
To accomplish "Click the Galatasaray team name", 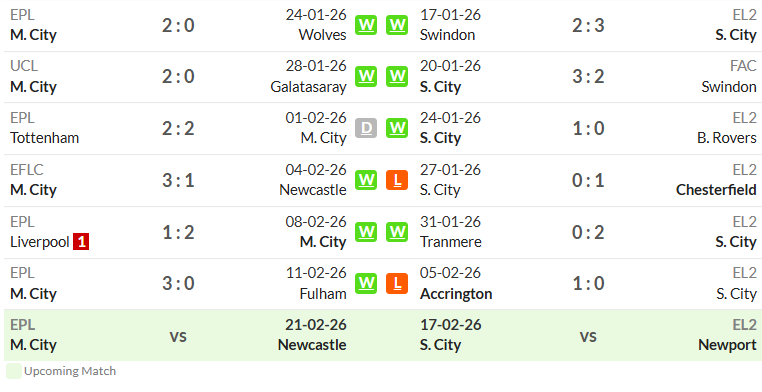I will pos(309,87).
